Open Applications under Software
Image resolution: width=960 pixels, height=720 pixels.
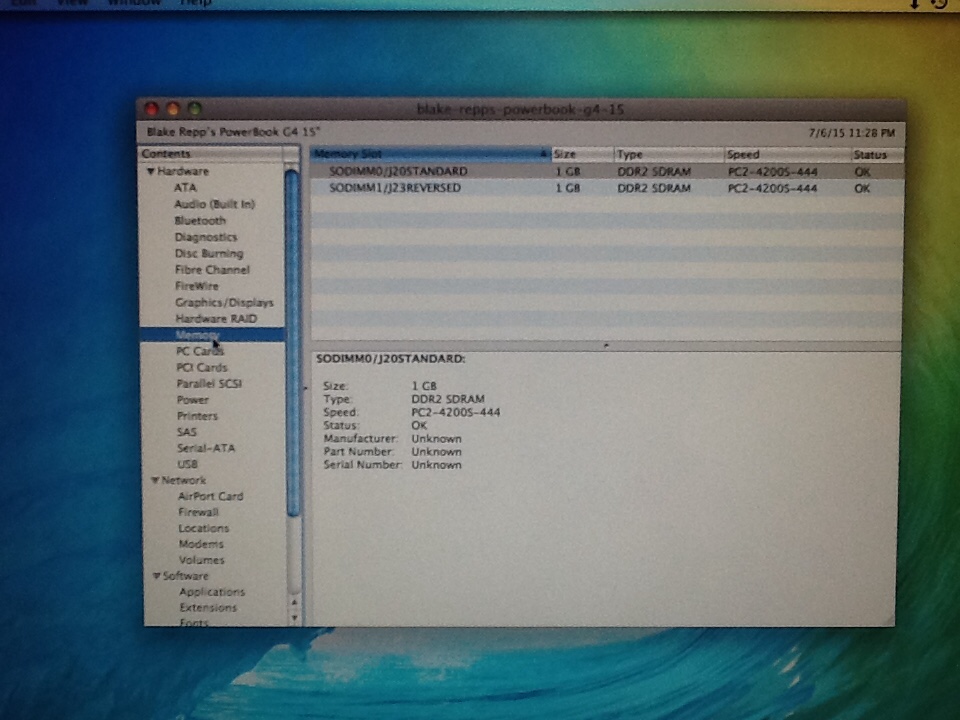[212, 591]
